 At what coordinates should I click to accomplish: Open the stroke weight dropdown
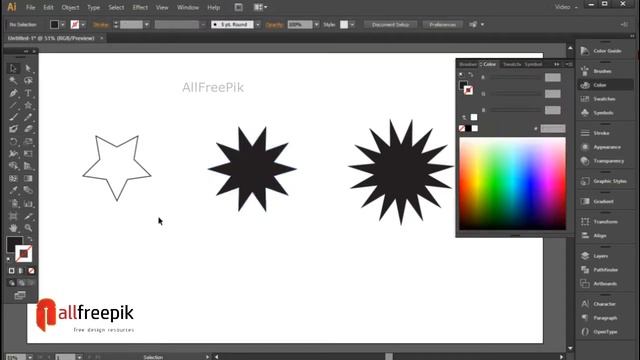[x=147, y=24]
